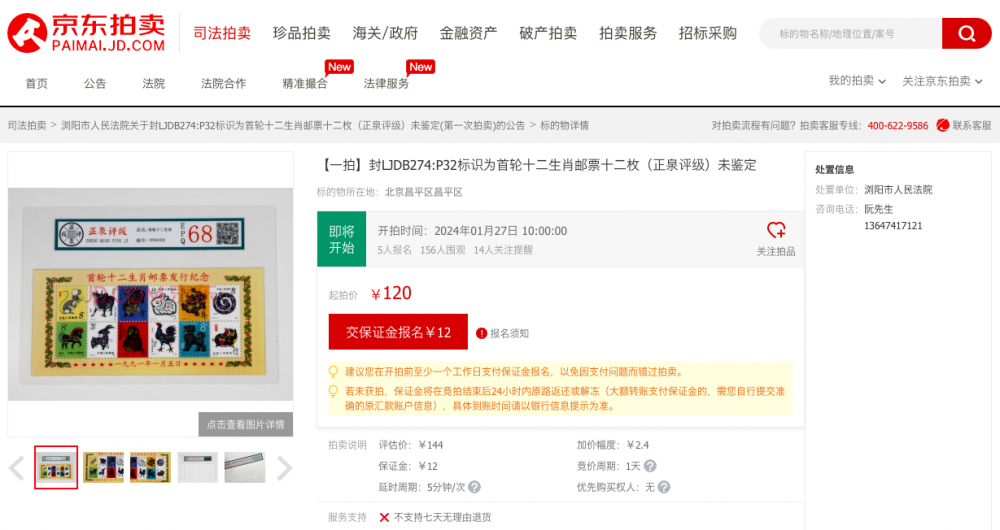Click the 加价幅度 ¥2.4 value
This screenshot has width=1000, height=530.
[x=638, y=445]
